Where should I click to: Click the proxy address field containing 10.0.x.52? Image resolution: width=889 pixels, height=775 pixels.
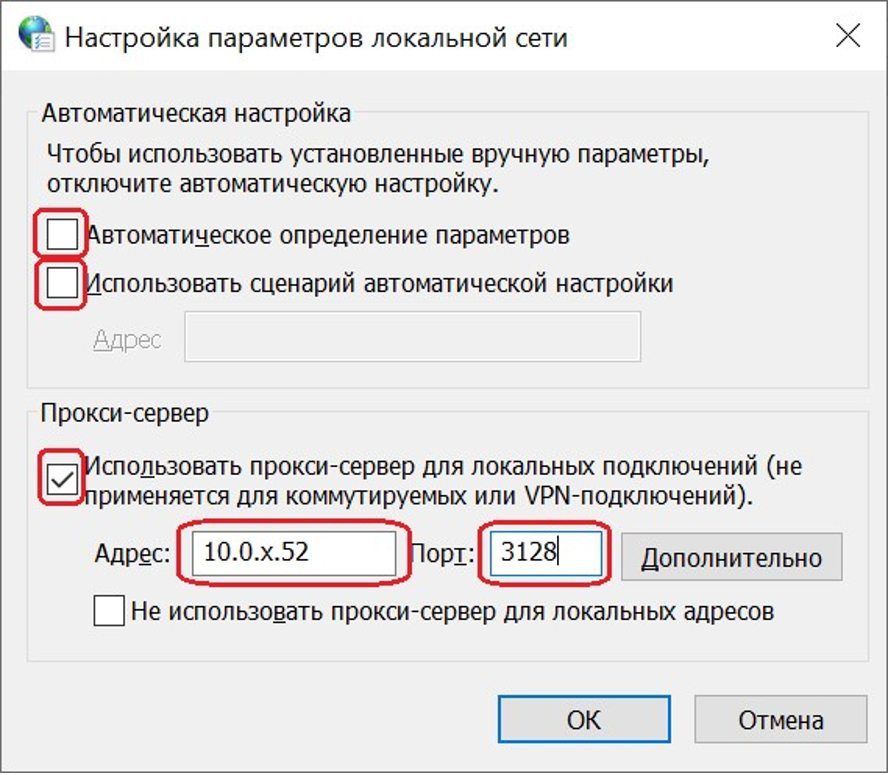pyautogui.click(x=294, y=553)
